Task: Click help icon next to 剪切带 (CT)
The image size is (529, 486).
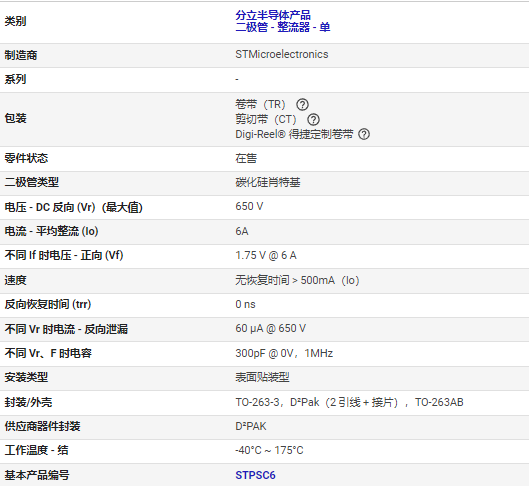Action: (313, 119)
